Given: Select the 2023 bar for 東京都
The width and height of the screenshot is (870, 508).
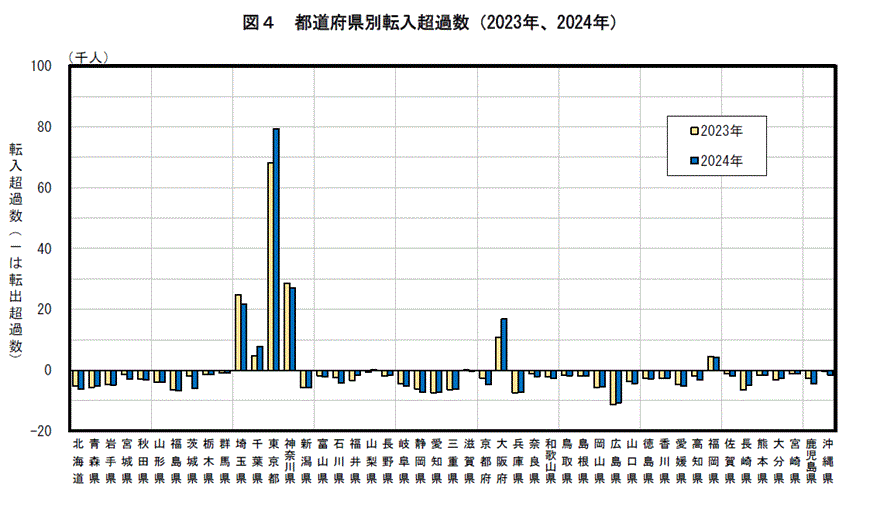Looking at the screenshot, I should [270, 266].
